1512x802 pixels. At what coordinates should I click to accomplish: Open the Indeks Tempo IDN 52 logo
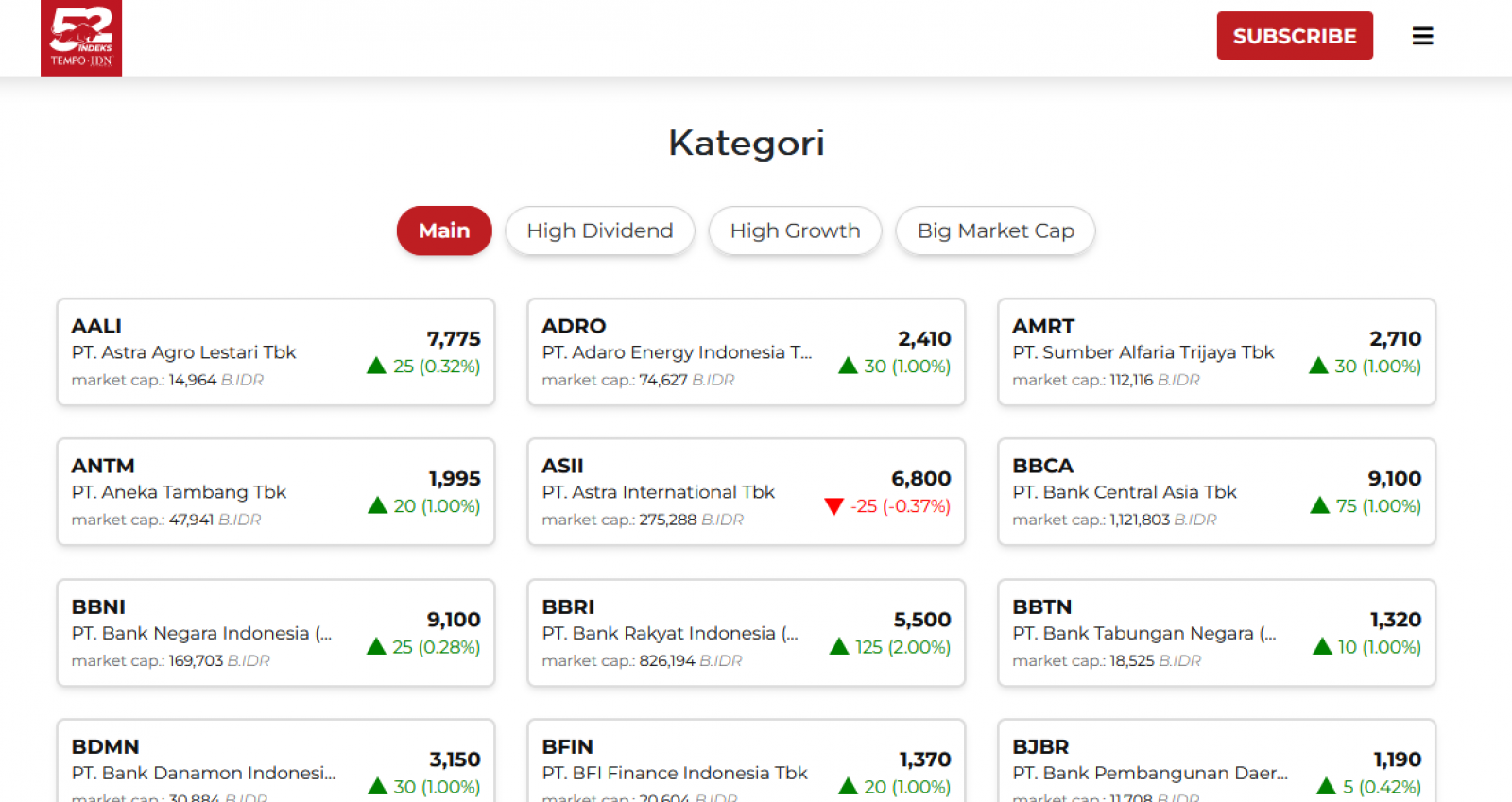pyautogui.click(x=81, y=38)
